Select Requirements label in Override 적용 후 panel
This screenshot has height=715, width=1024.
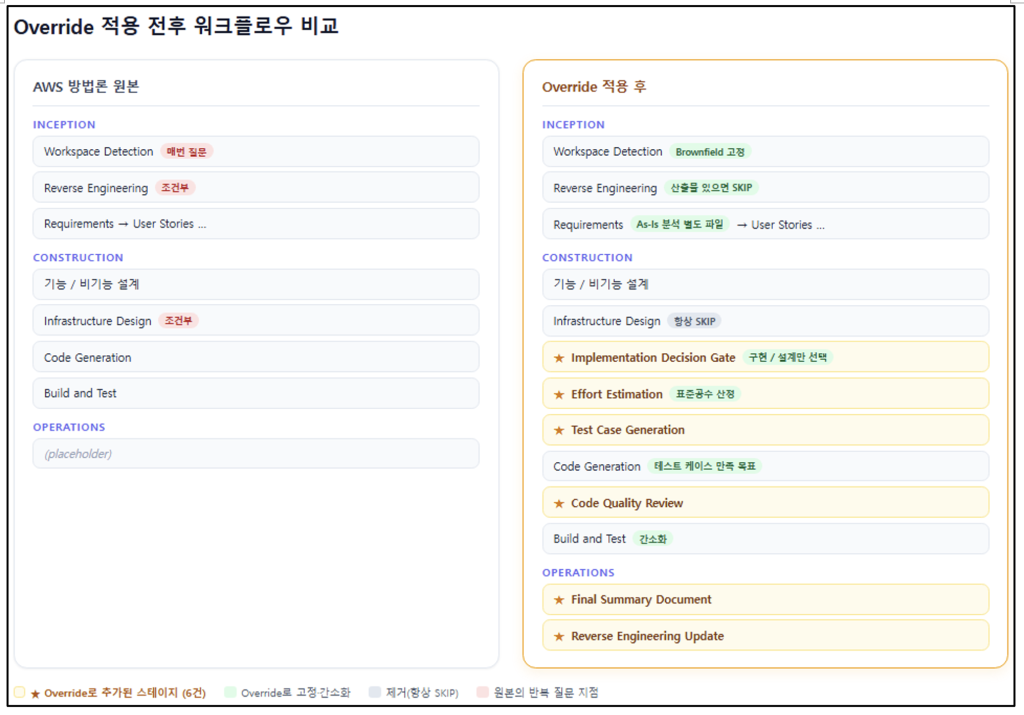point(588,225)
